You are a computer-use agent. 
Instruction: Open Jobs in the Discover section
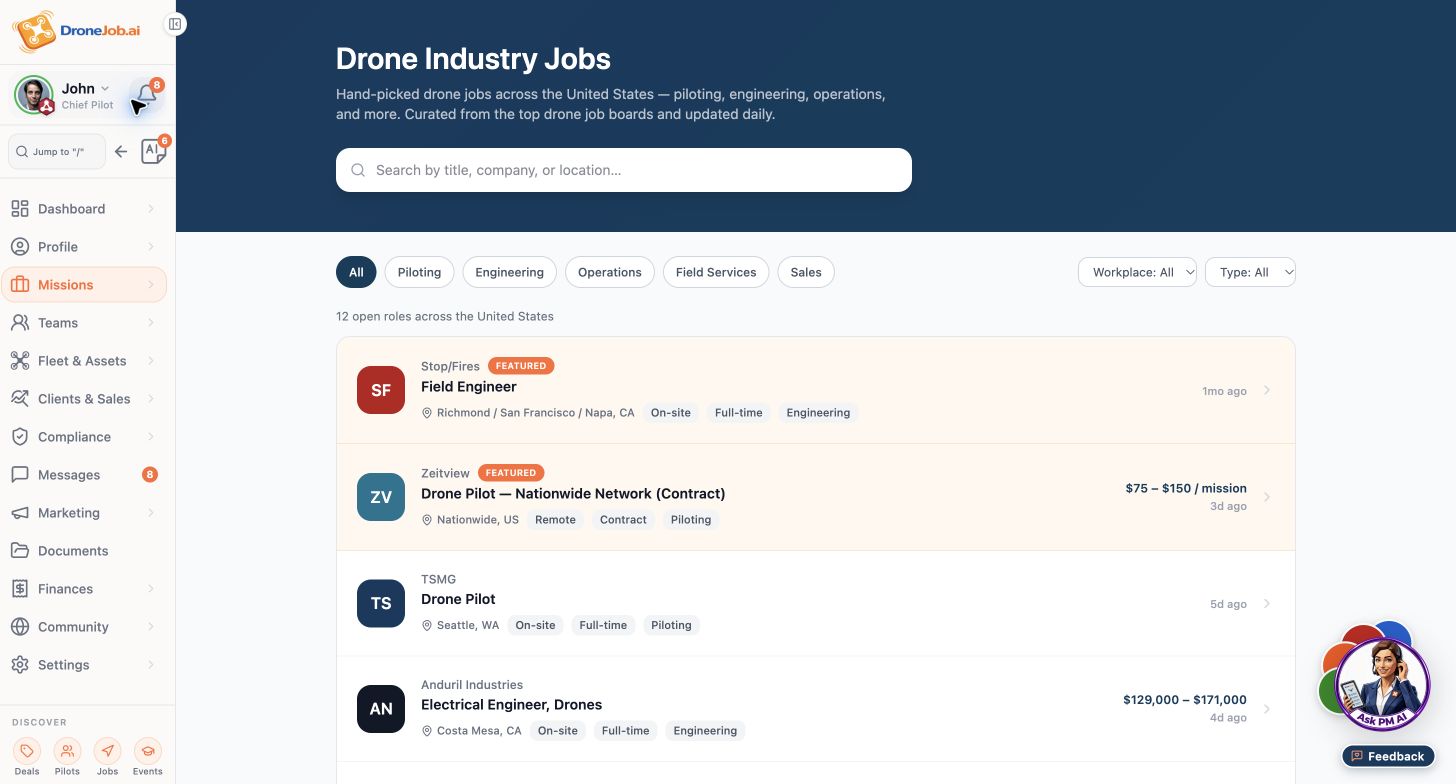[x=107, y=757]
